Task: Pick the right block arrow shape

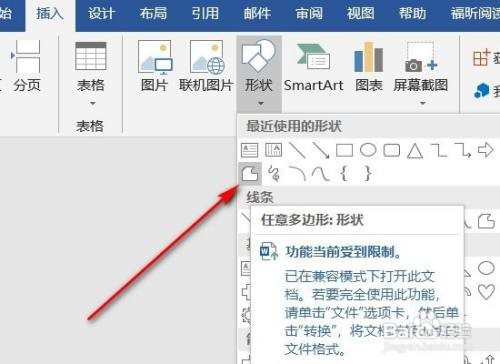Action: (x=486, y=150)
